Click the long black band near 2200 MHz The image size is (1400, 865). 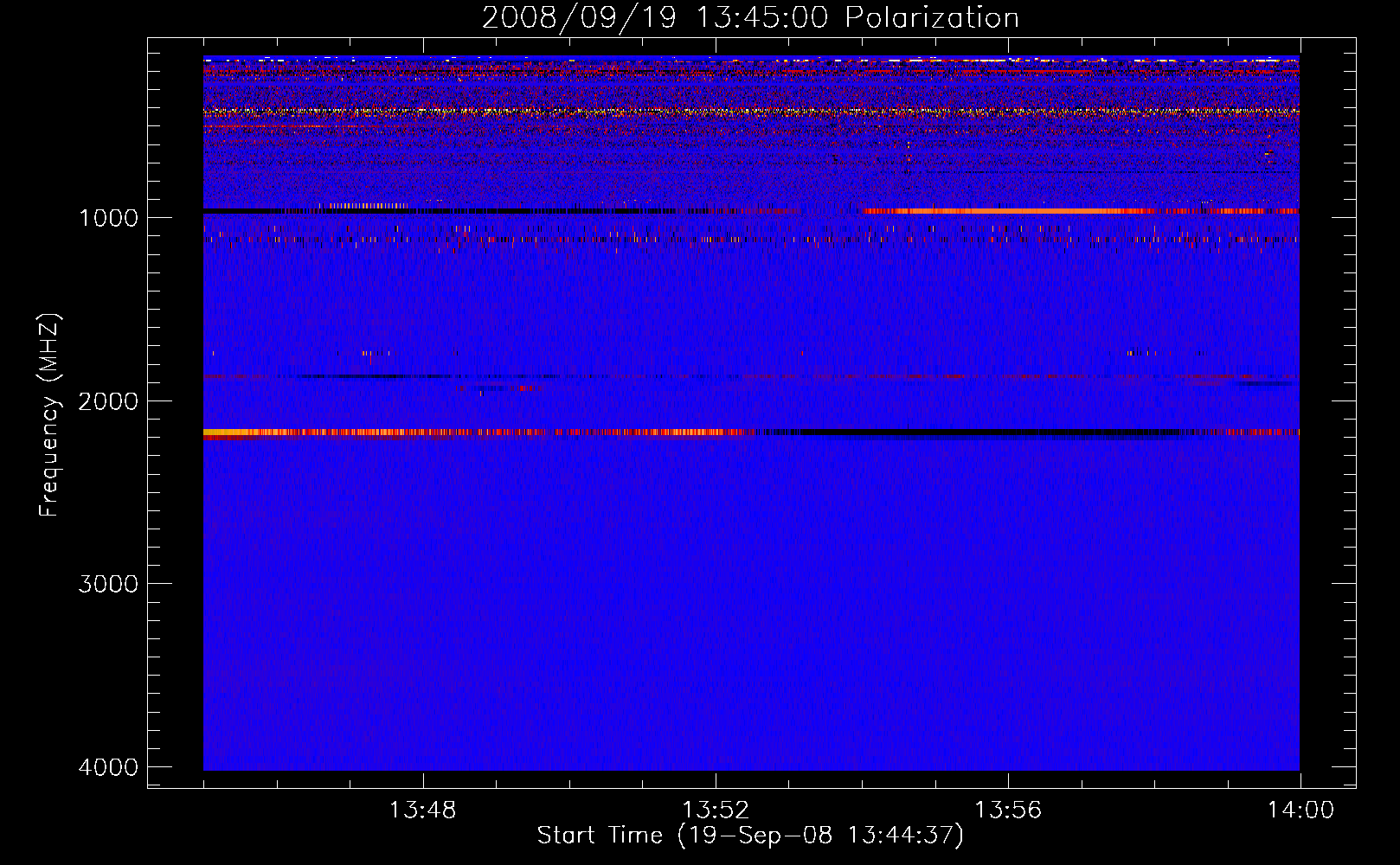tap(991, 432)
